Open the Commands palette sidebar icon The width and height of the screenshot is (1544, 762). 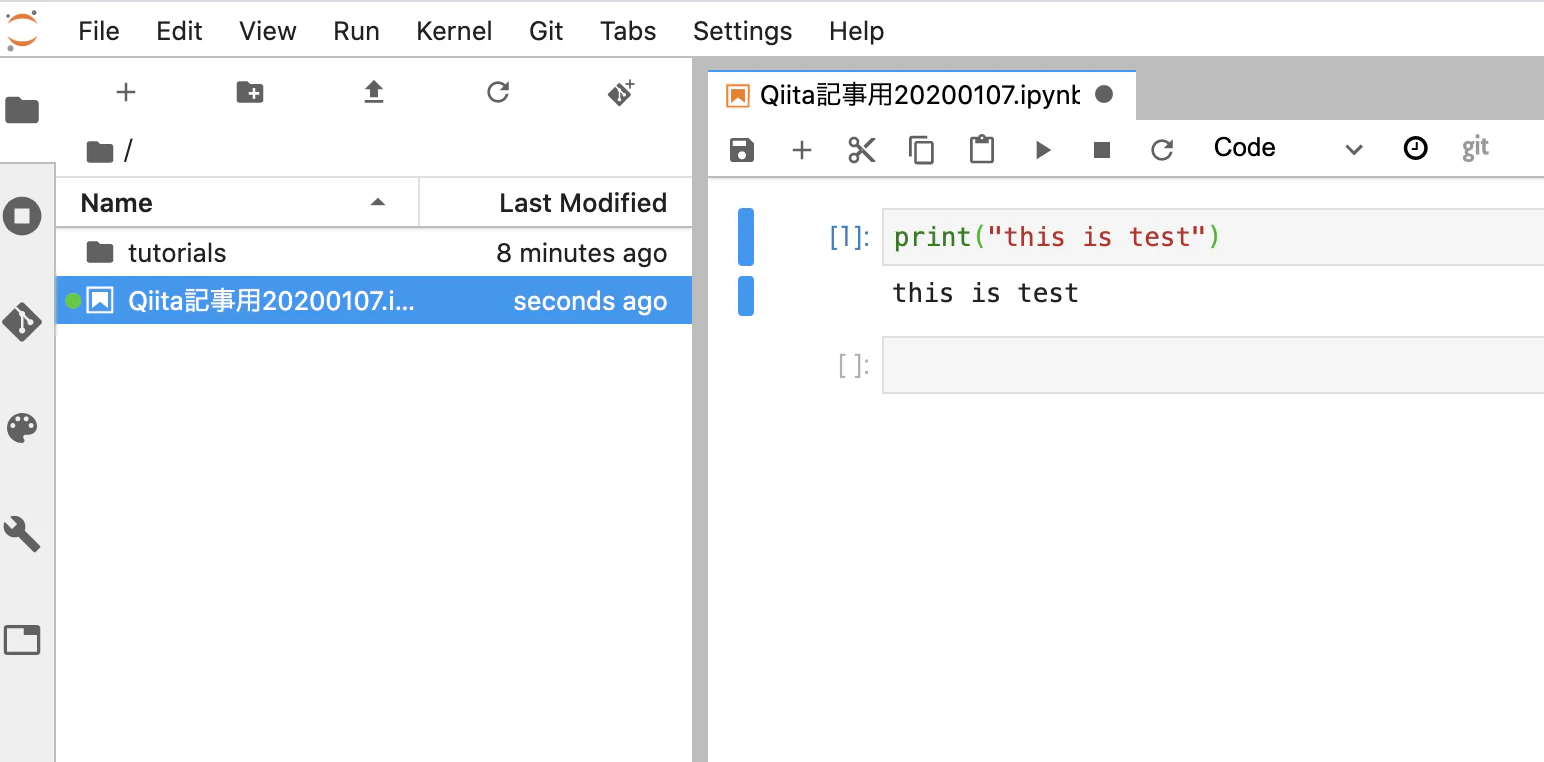[x=22, y=430]
